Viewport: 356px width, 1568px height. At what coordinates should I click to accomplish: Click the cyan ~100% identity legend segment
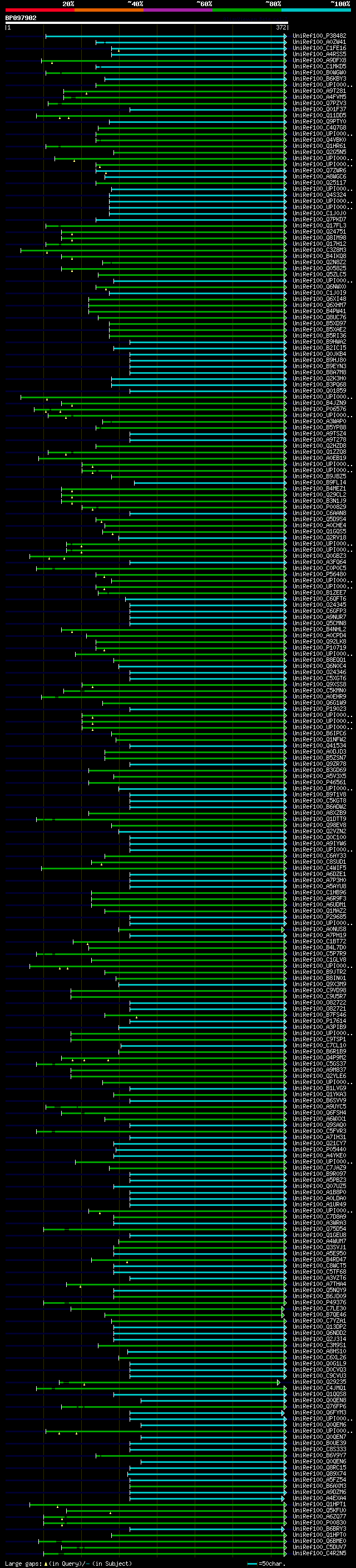316,10
